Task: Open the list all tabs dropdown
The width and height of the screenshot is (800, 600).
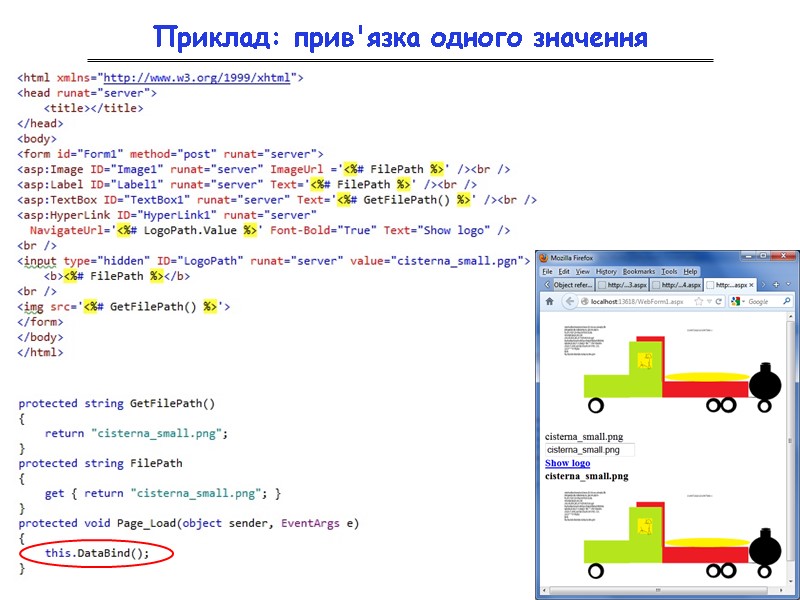Action: [788, 285]
